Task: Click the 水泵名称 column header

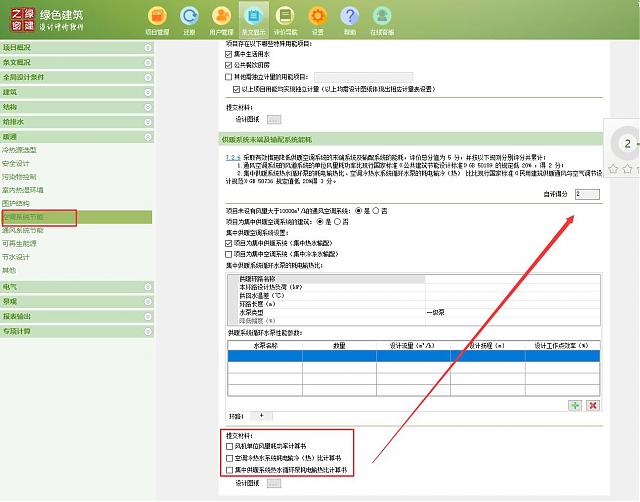Action: (265, 346)
